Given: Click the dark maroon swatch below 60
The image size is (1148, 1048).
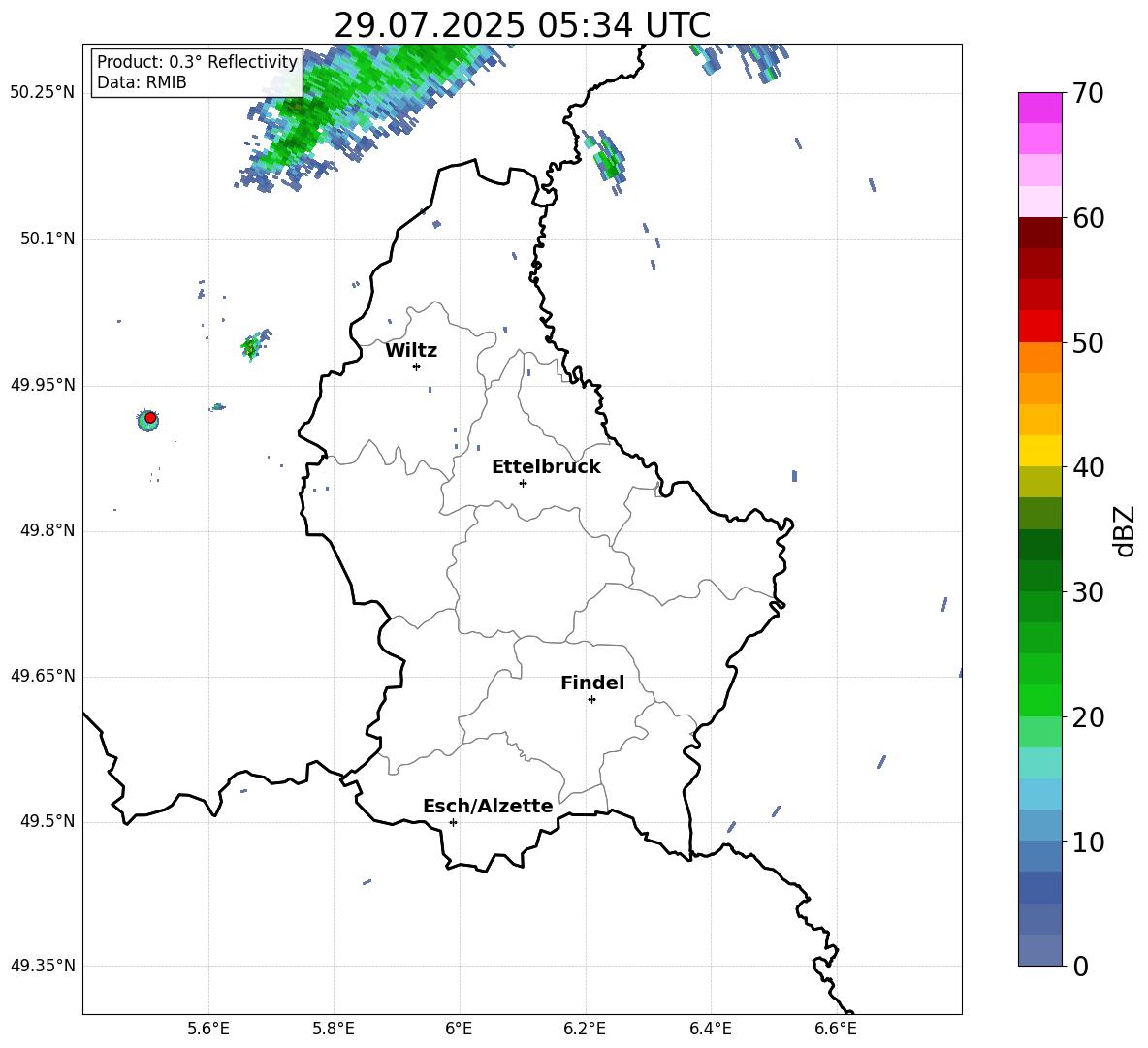Looking at the screenshot, I should (x=1039, y=233).
